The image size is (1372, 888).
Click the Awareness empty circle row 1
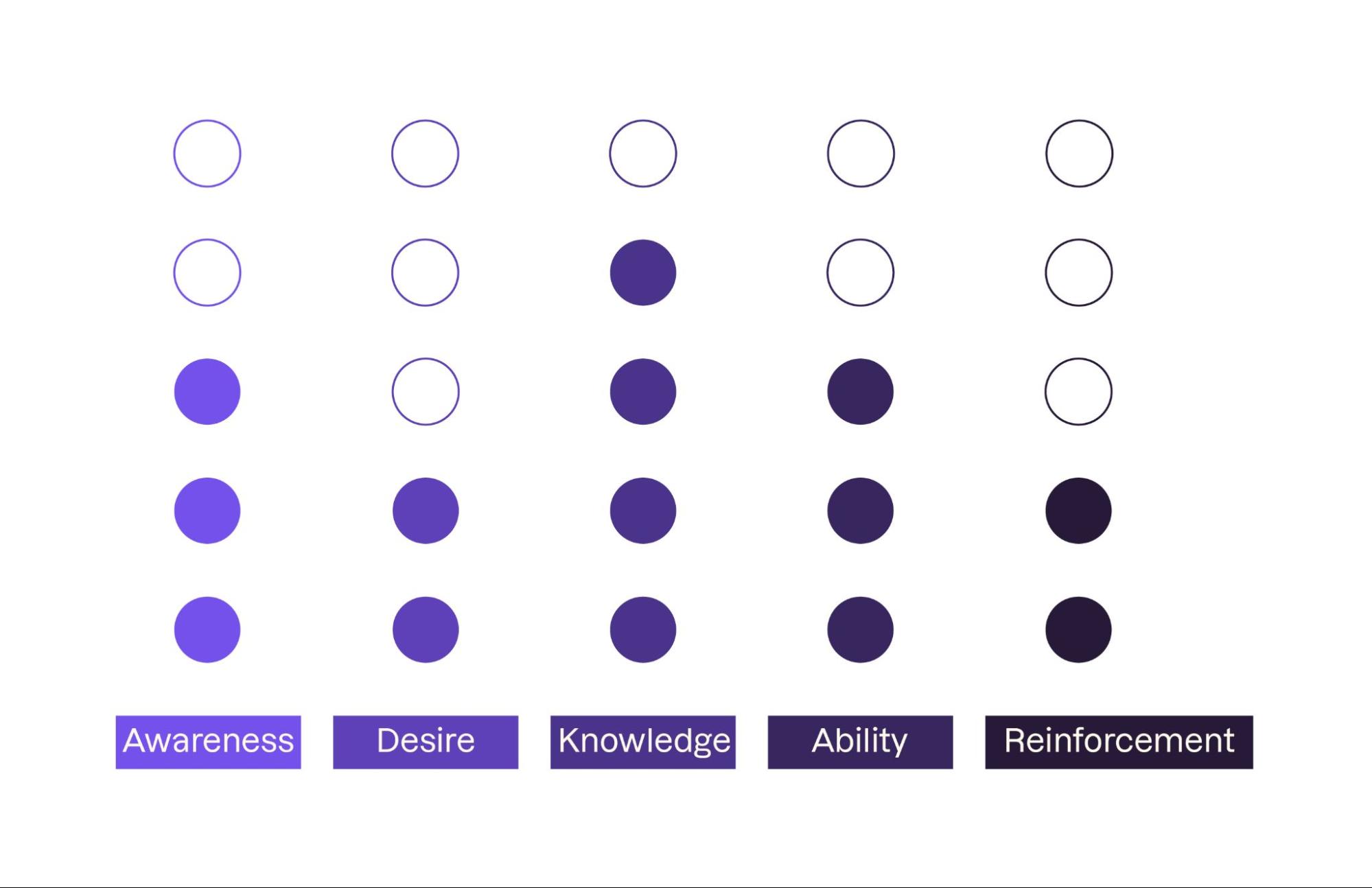click(x=206, y=152)
